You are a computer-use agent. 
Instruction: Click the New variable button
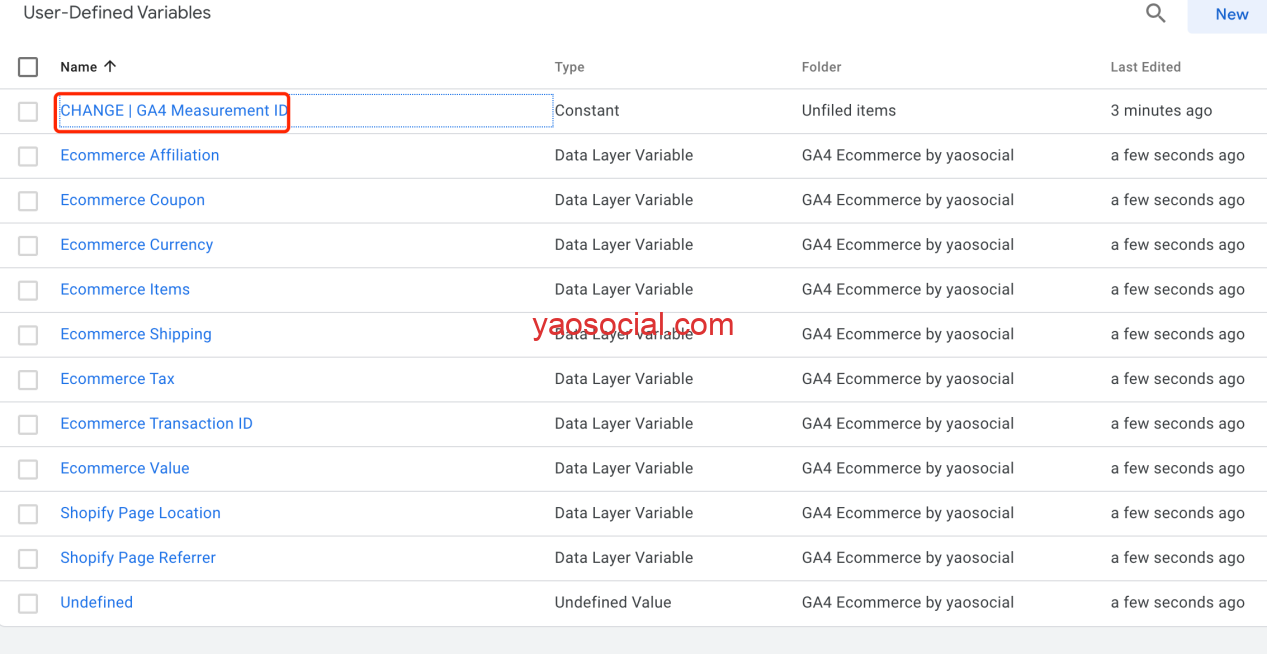point(1231,15)
